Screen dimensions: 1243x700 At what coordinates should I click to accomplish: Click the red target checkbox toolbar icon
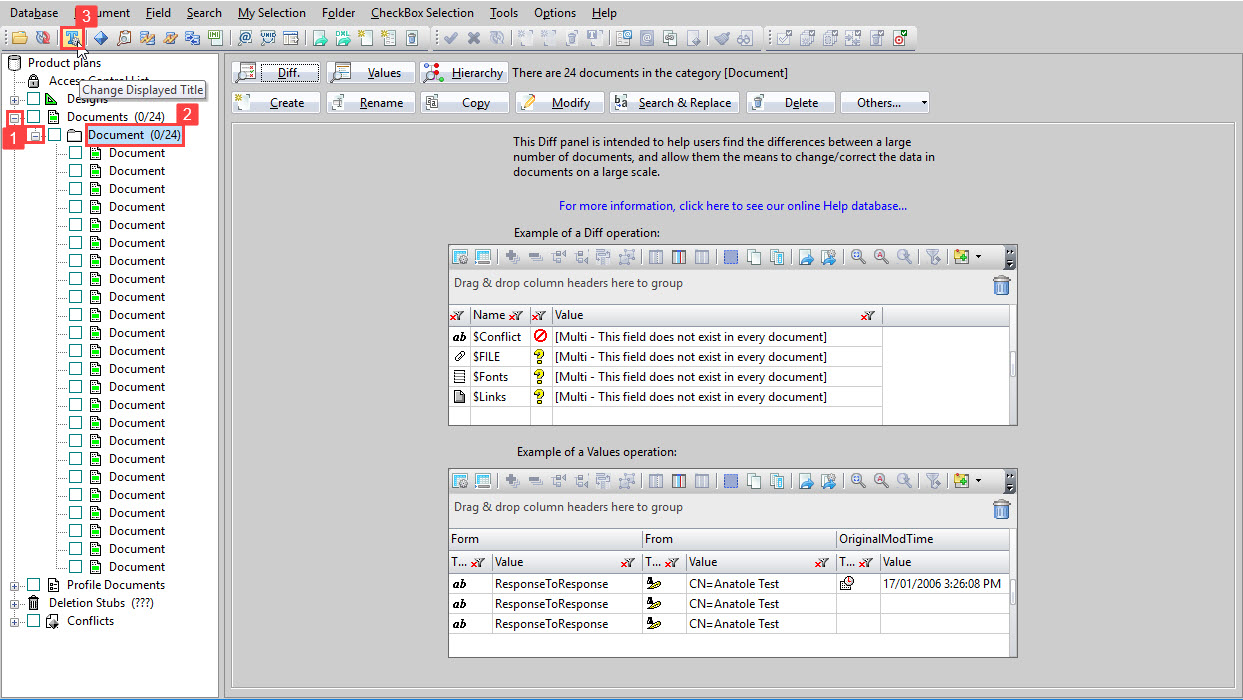901,38
